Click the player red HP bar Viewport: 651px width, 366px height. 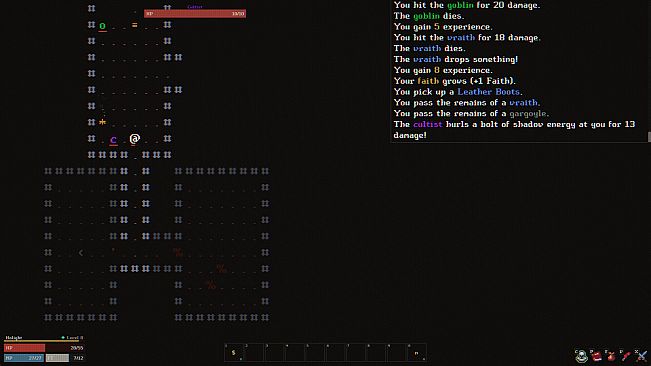pyautogui.click(x=44, y=348)
